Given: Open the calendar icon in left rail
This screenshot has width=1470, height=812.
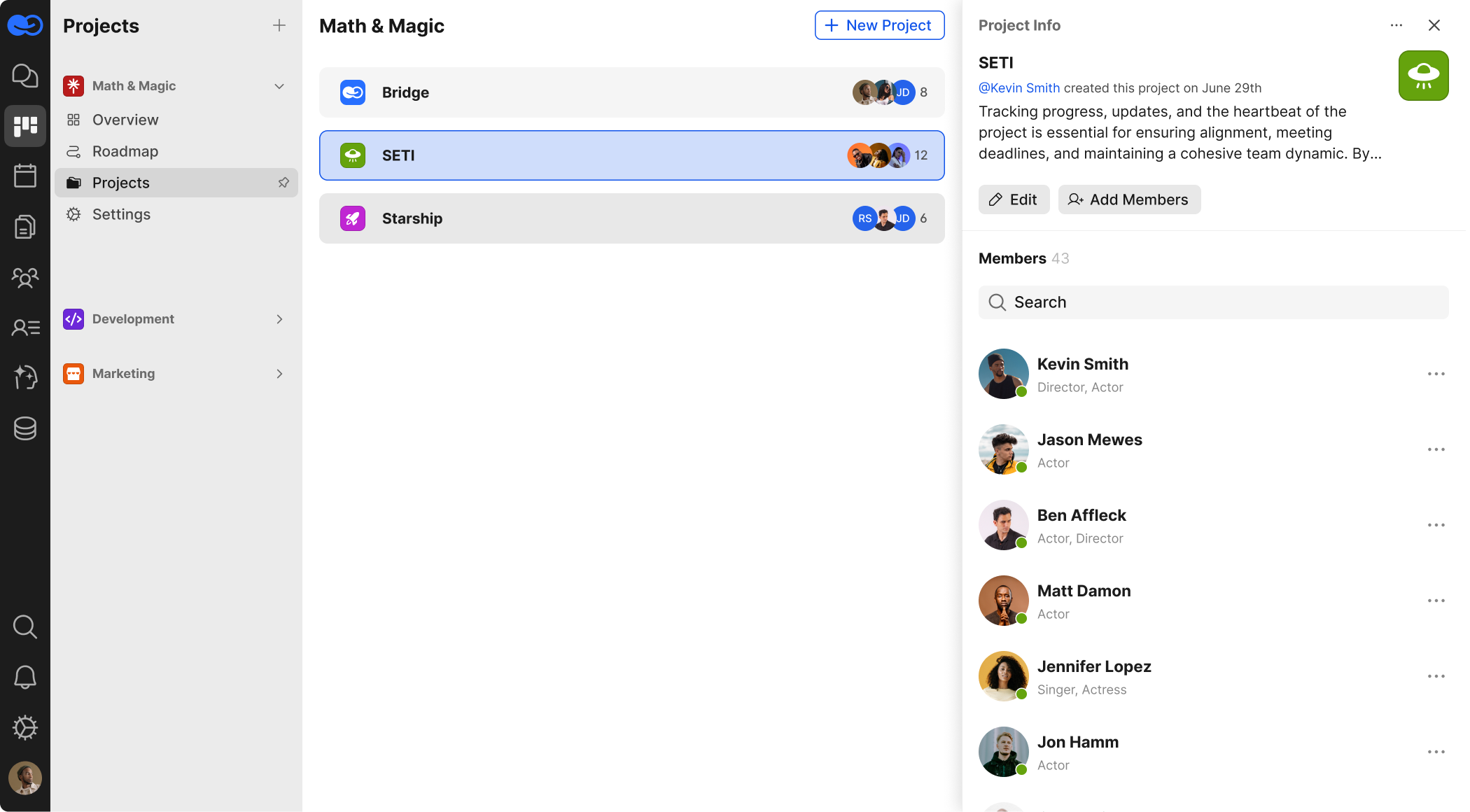Looking at the screenshot, I should [x=25, y=176].
